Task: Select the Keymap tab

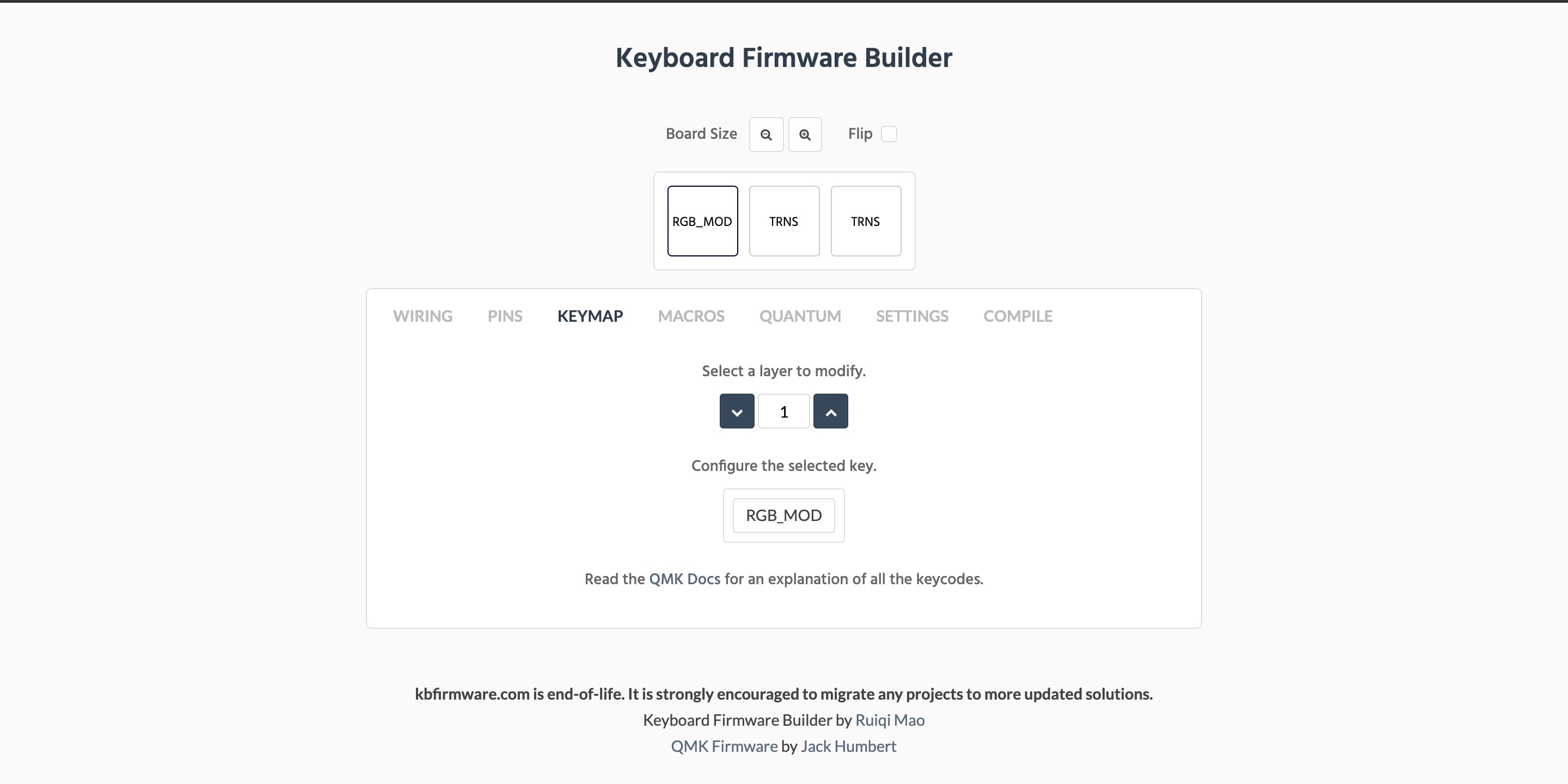Action: pyautogui.click(x=590, y=316)
